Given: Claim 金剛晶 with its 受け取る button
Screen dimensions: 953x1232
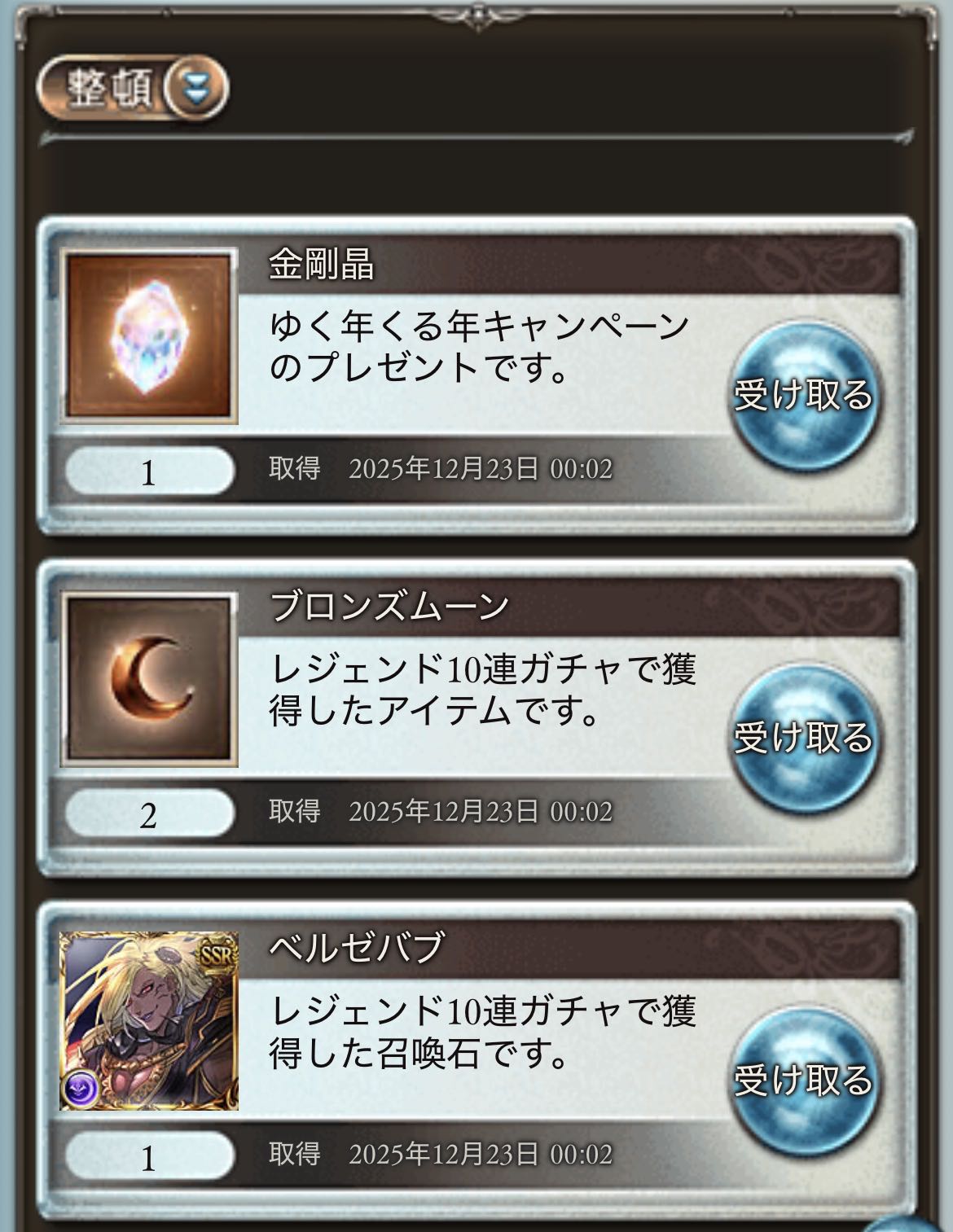Looking at the screenshot, I should [803, 397].
